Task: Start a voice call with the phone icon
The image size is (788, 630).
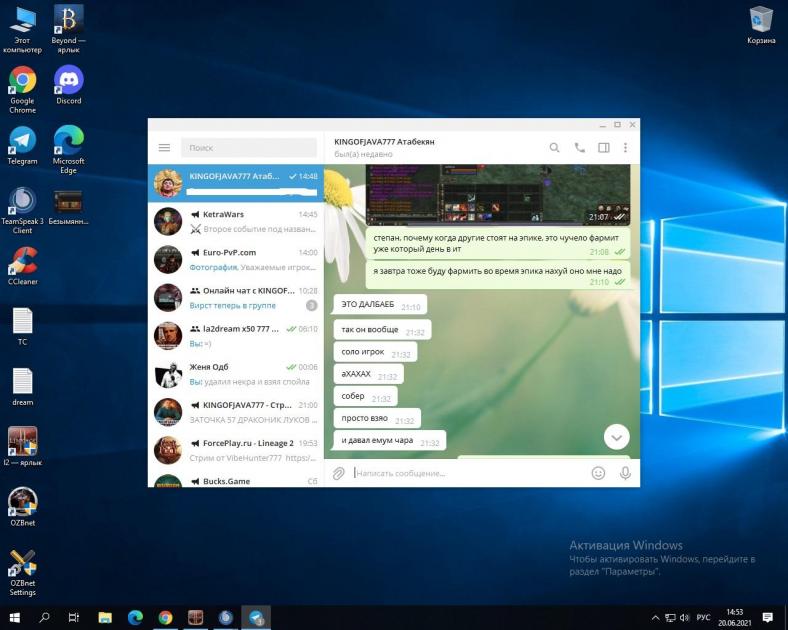Action: [x=579, y=148]
